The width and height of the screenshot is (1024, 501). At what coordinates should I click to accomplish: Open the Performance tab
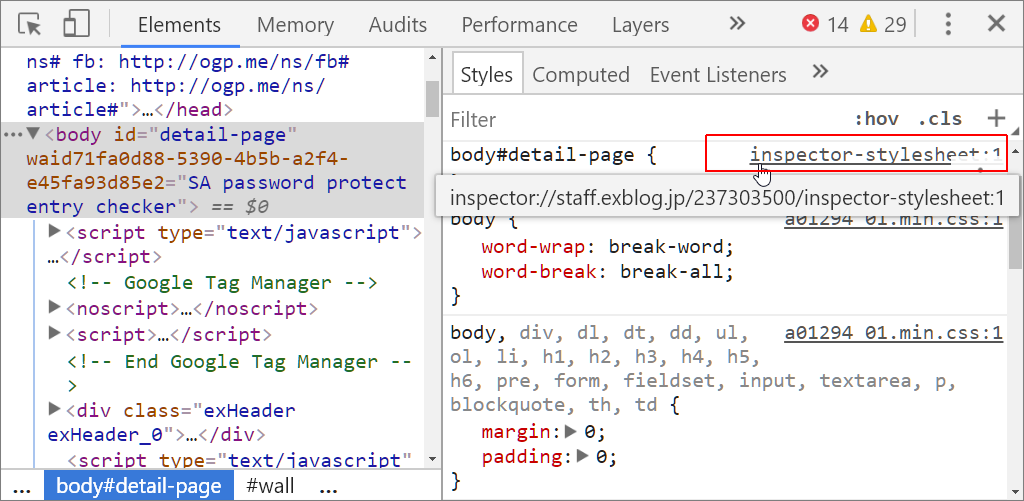click(x=519, y=25)
